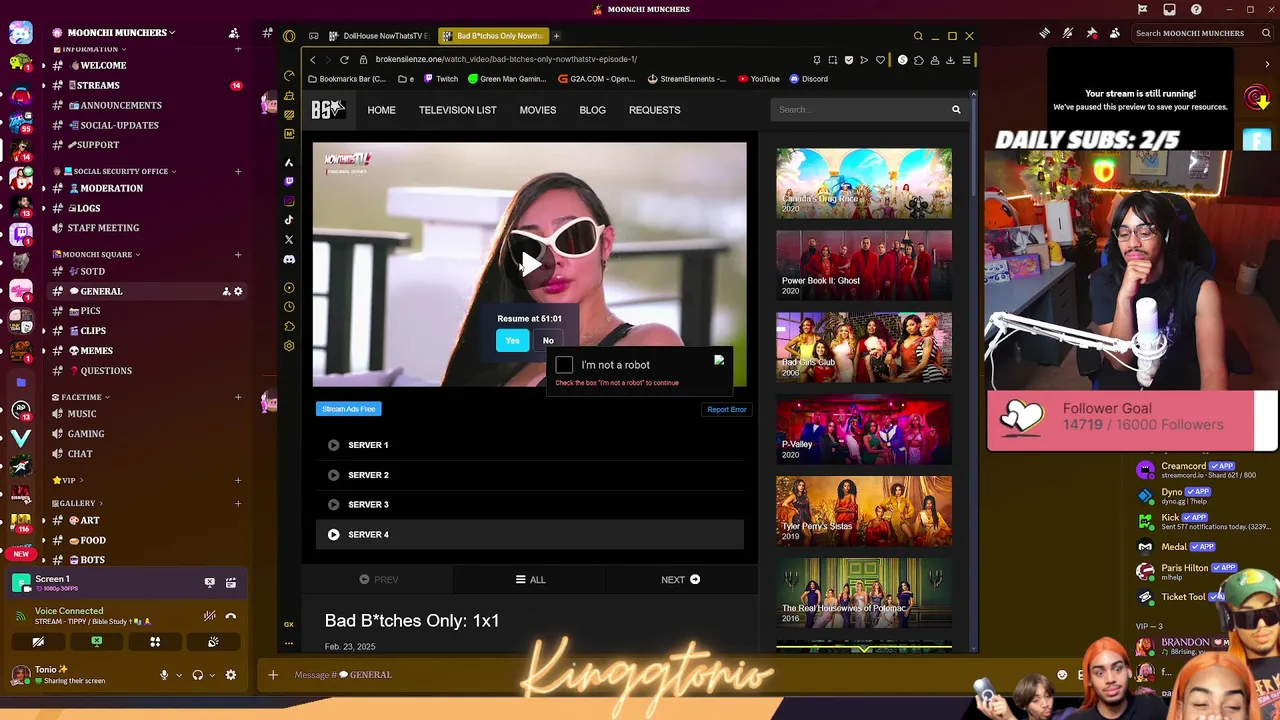Open browser extensions puzzle icon
The image size is (1280, 720).
tap(919, 60)
